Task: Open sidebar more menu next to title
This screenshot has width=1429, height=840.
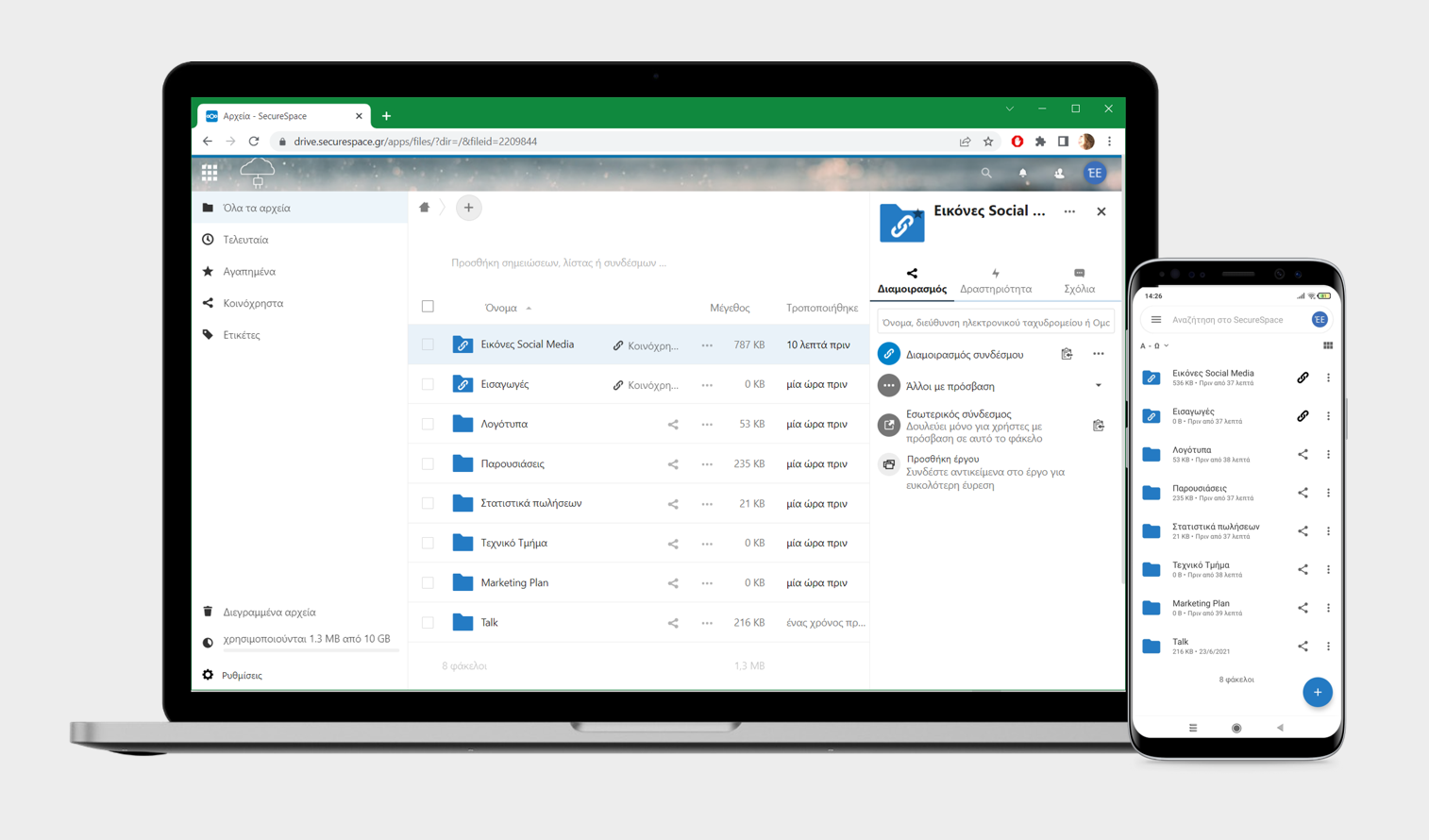Action: coord(1069,211)
